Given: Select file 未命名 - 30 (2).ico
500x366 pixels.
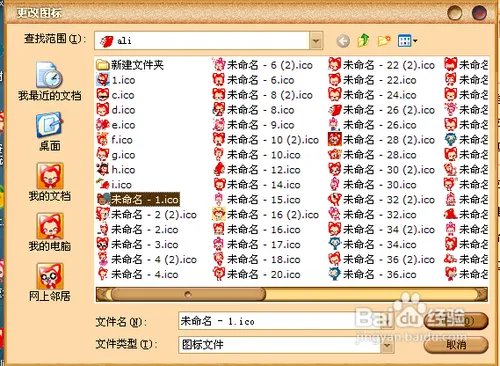Looking at the screenshot, I should tap(382, 170).
